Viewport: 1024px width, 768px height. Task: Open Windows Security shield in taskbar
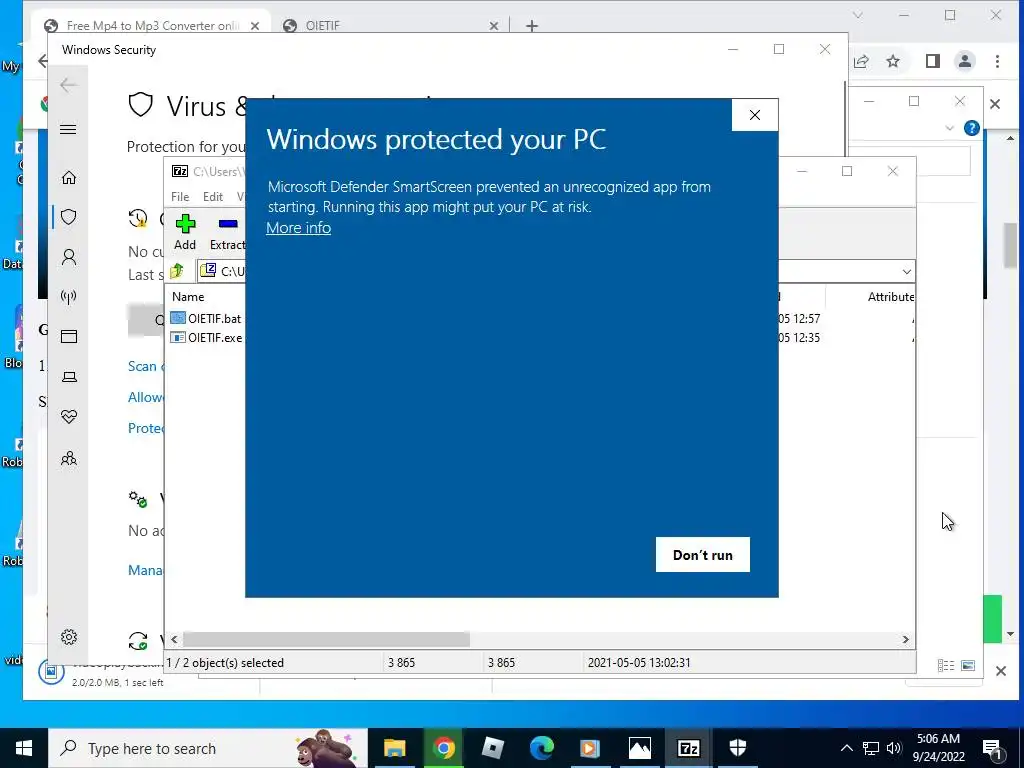[737, 748]
